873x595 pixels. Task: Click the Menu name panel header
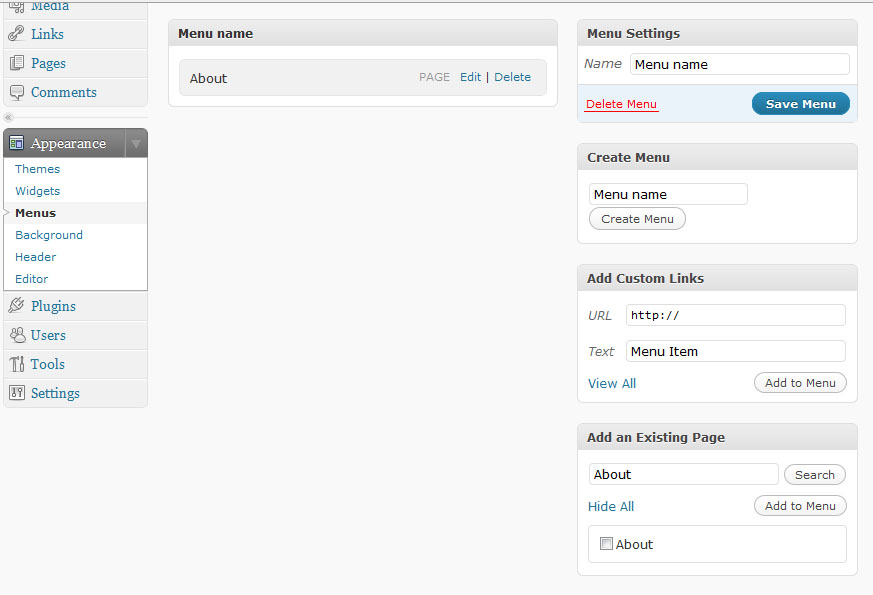(362, 33)
